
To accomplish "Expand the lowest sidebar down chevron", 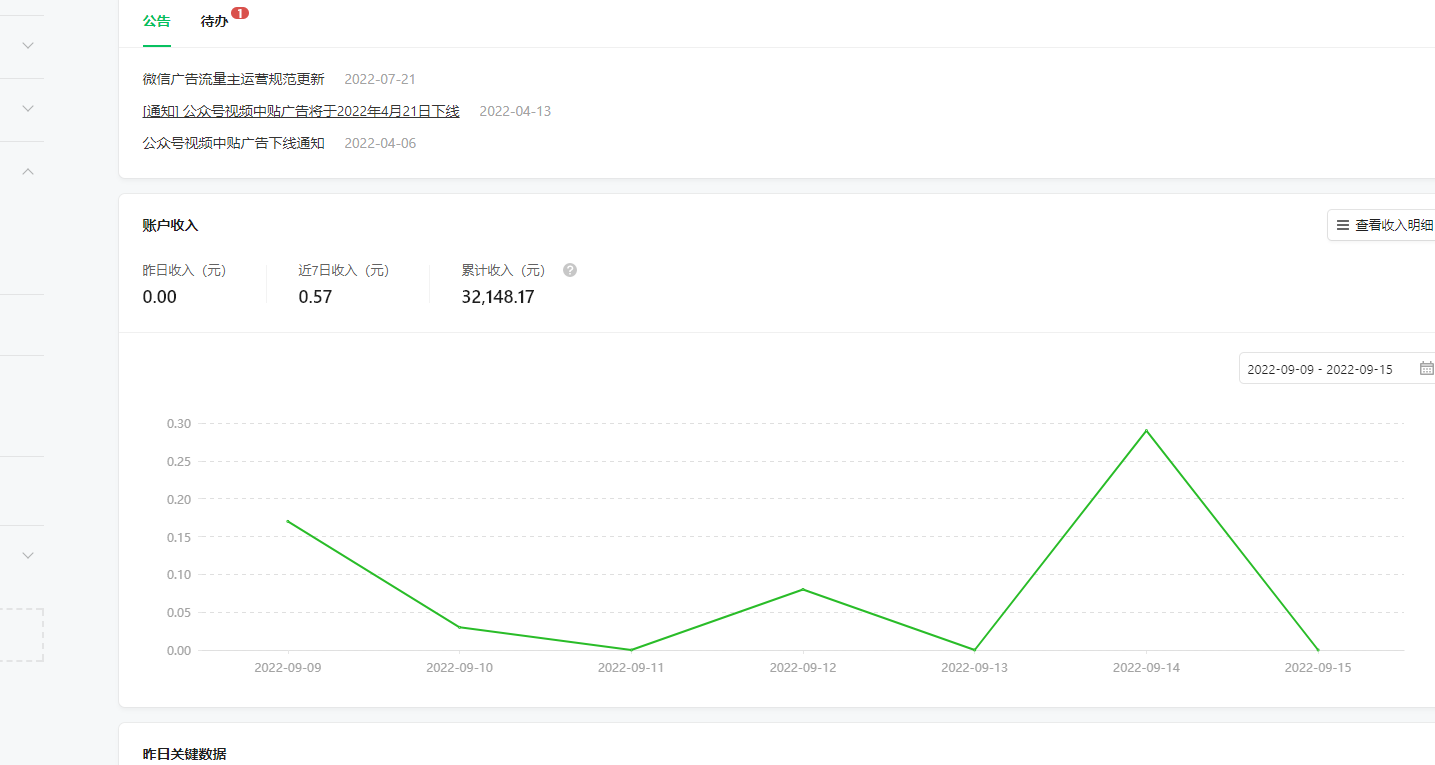I will 28,555.
